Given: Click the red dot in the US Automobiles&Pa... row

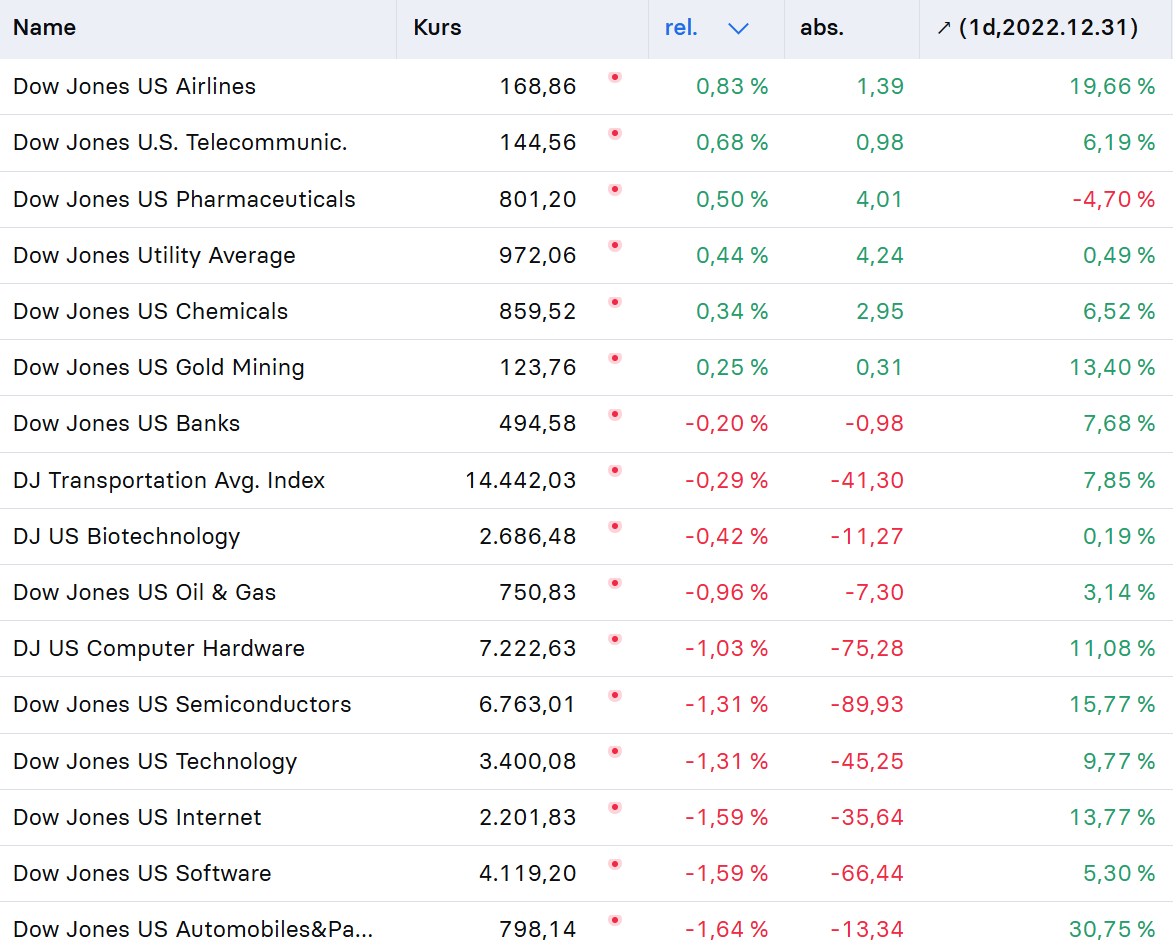Looking at the screenshot, I should tap(615, 920).
